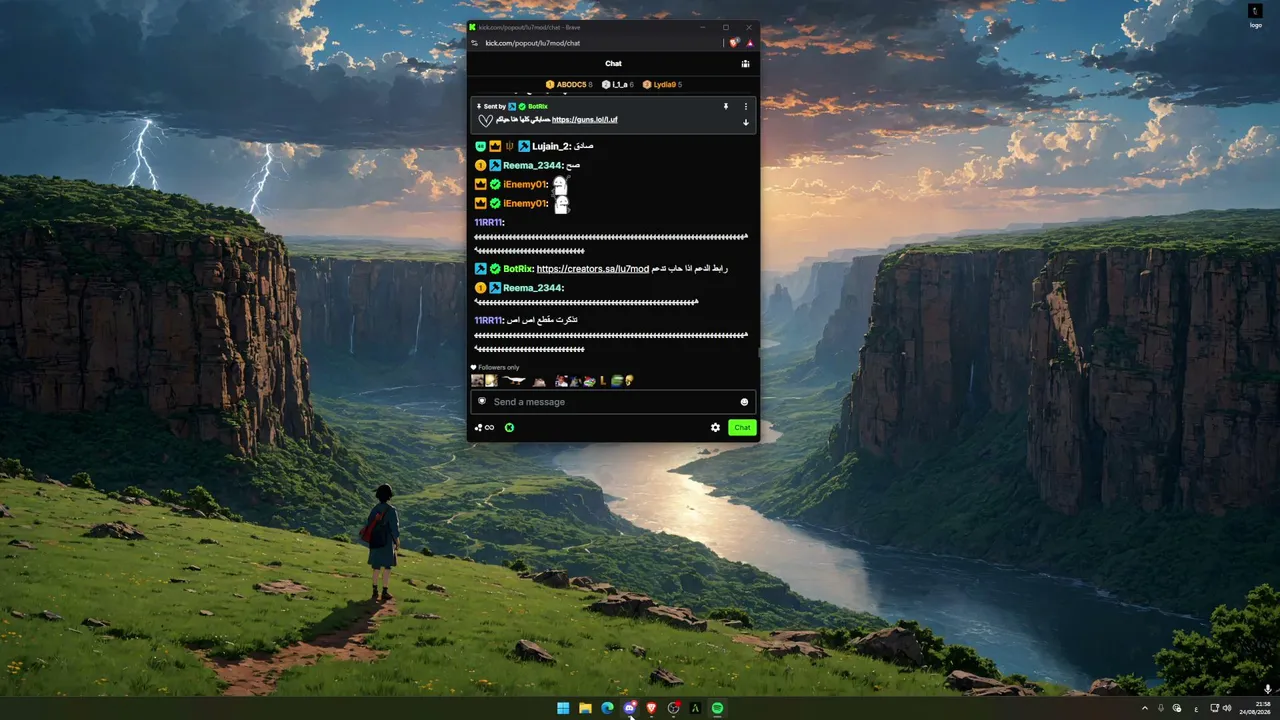
Task: Click the chat identity badge in message box
Action: pyautogui.click(x=482, y=401)
